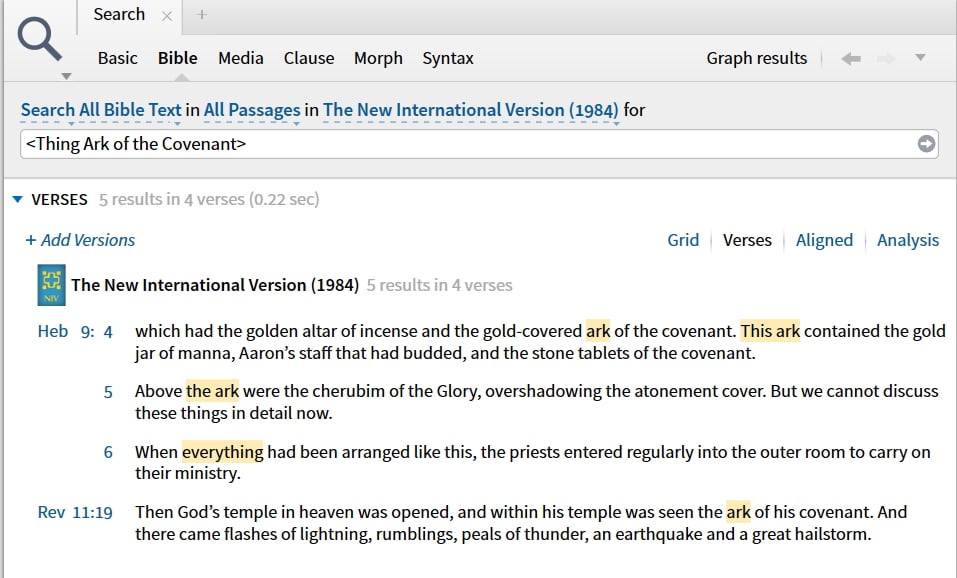The image size is (957, 578).
Task: Switch to the Clause search type
Action: click(x=309, y=58)
